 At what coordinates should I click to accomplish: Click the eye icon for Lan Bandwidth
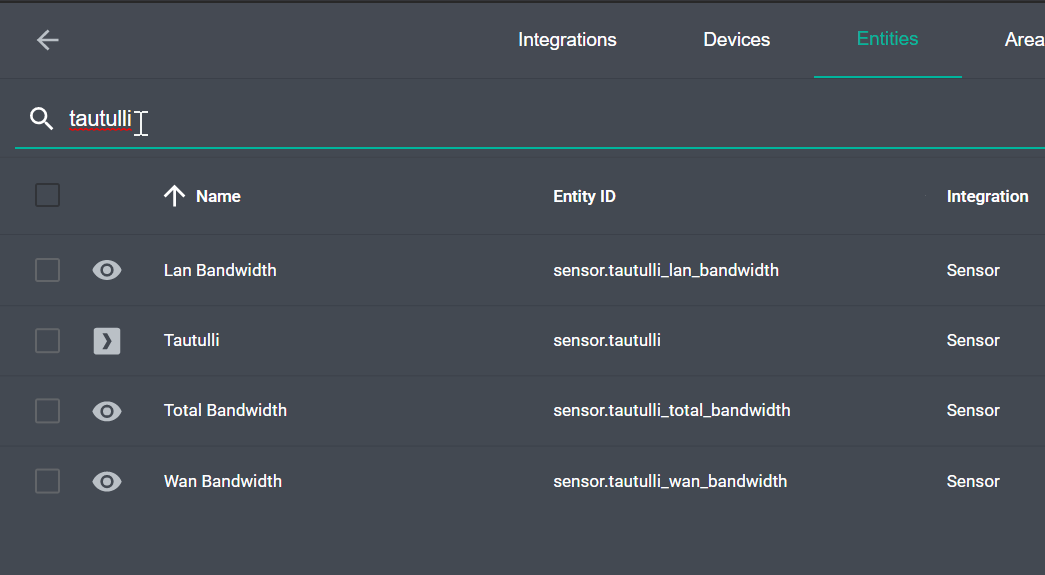pyautogui.click(x=107, y=270)
